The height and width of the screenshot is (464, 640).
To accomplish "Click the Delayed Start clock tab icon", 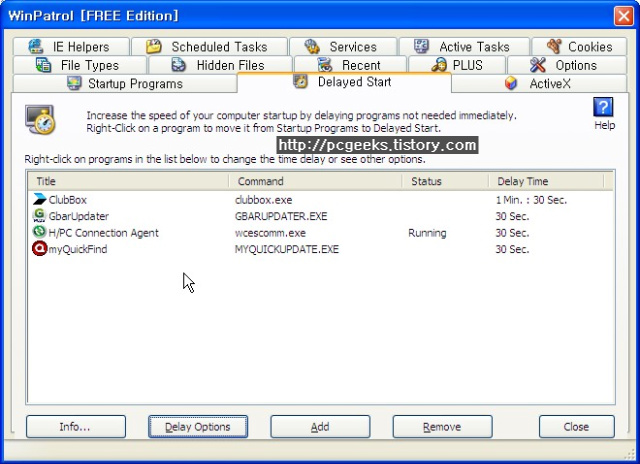I will coord(300,81).
